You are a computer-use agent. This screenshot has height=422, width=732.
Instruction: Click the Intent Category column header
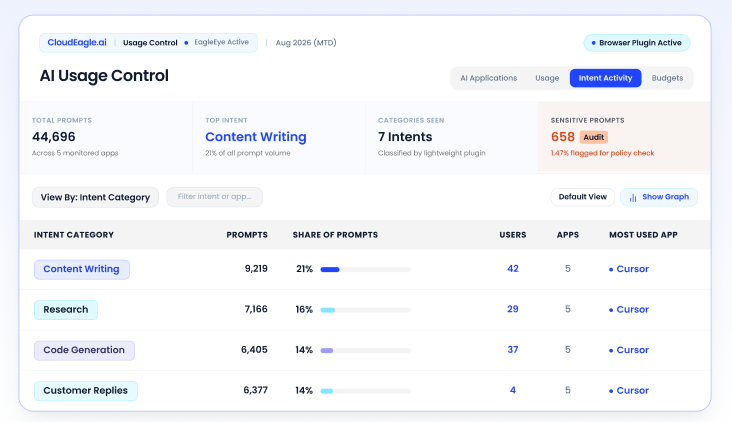click(x=74, y=235)
